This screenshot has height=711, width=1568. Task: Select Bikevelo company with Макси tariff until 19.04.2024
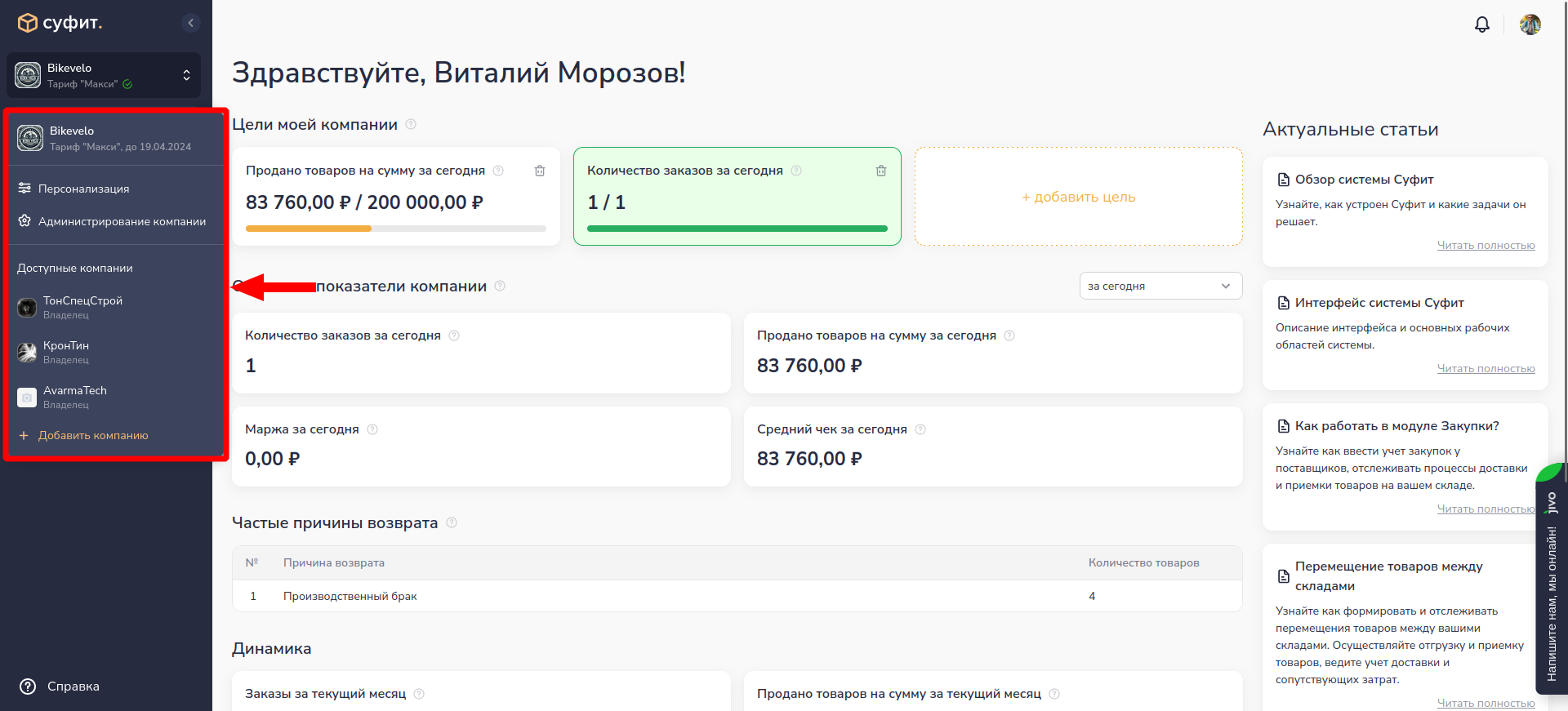pos(115,138)
